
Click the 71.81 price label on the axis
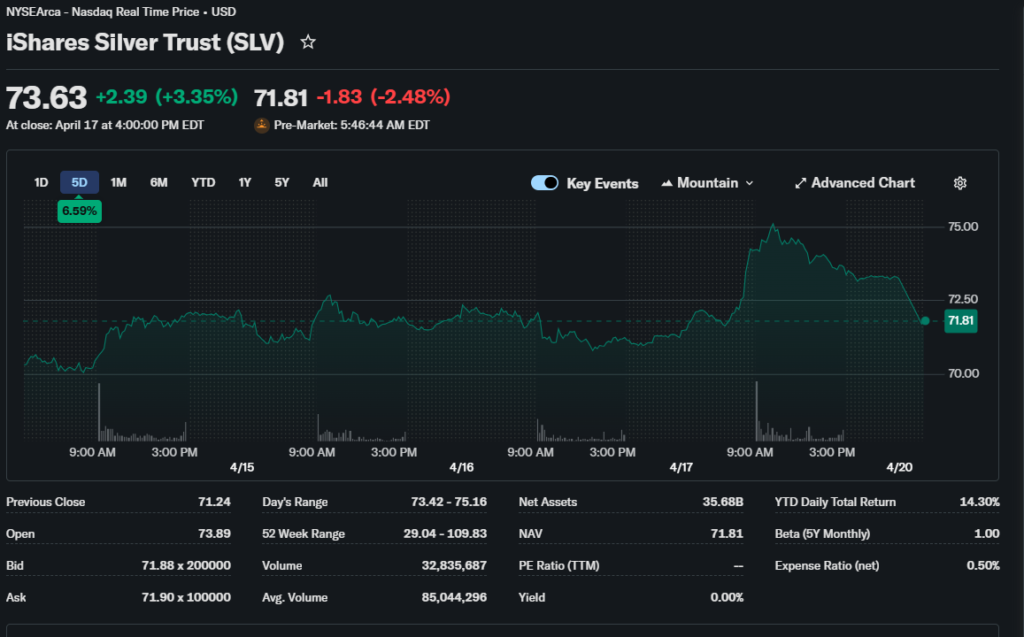pos(961,321)
